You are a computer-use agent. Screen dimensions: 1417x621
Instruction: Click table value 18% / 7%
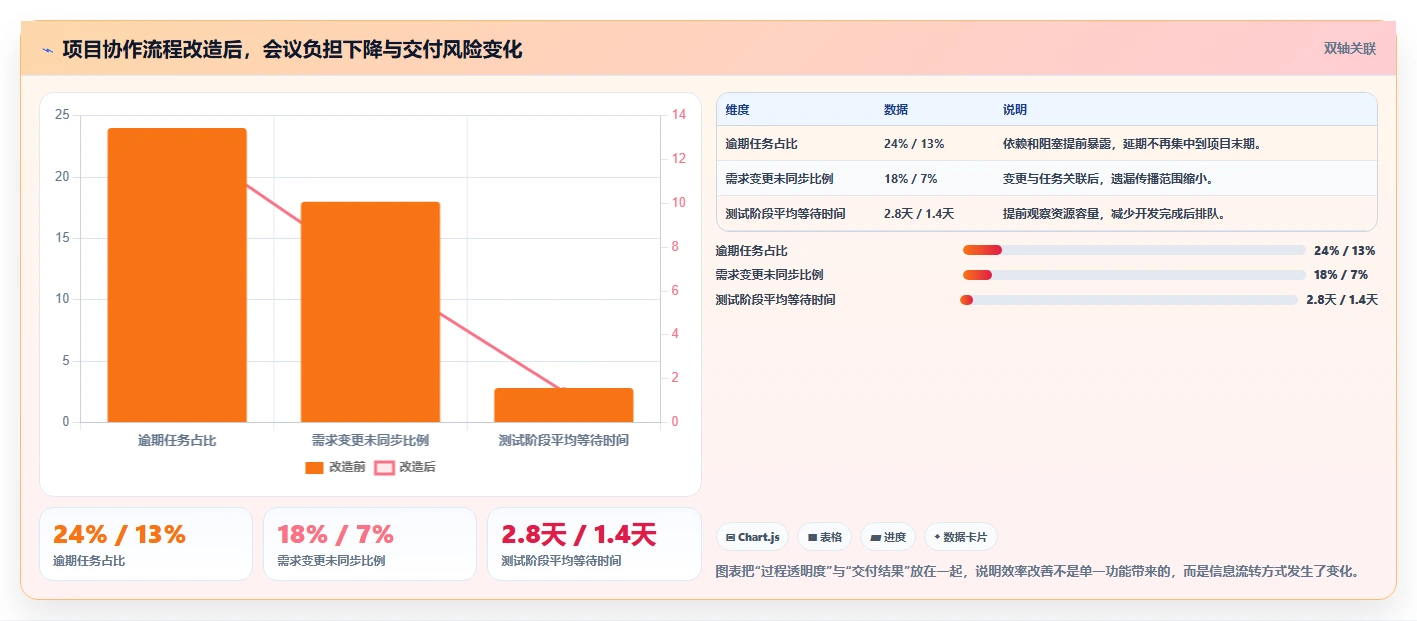coord(910,178)
